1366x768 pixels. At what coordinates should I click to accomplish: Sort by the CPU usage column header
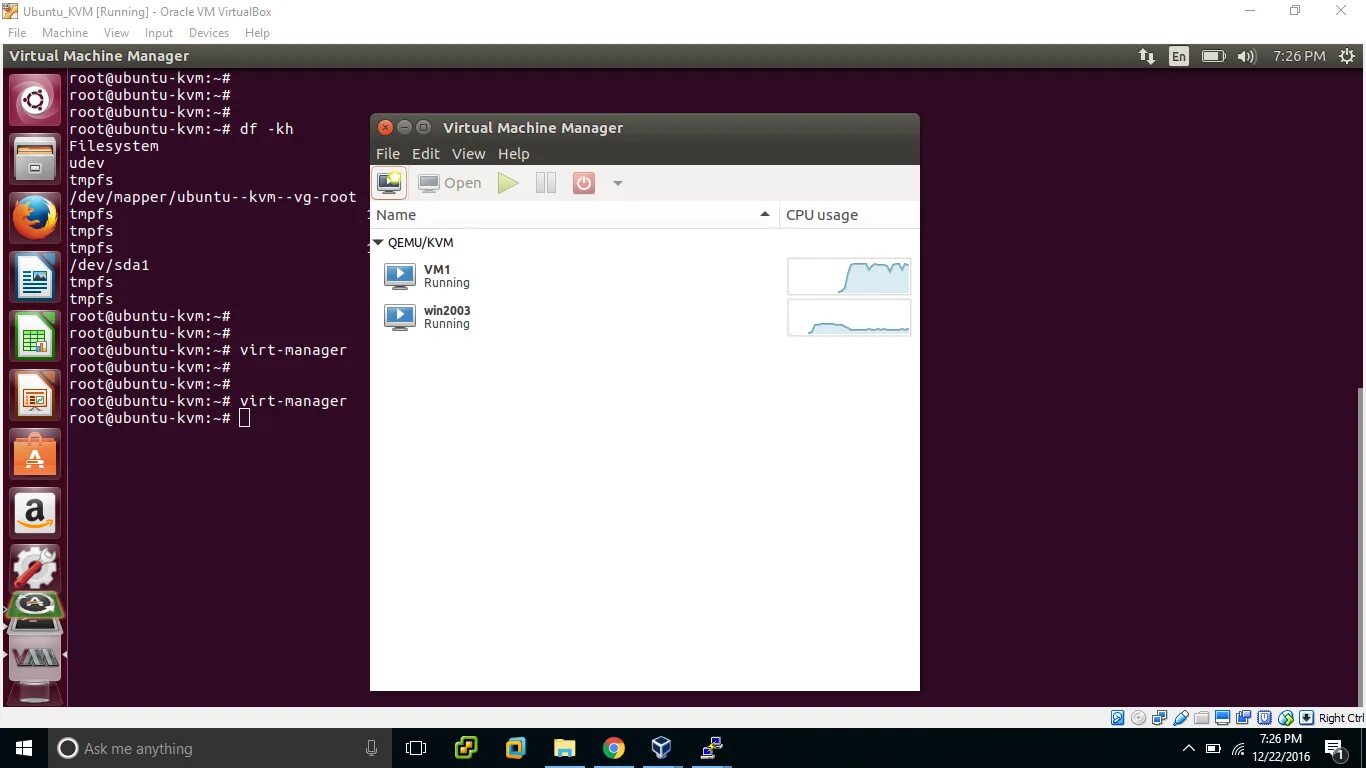(849, 215)
